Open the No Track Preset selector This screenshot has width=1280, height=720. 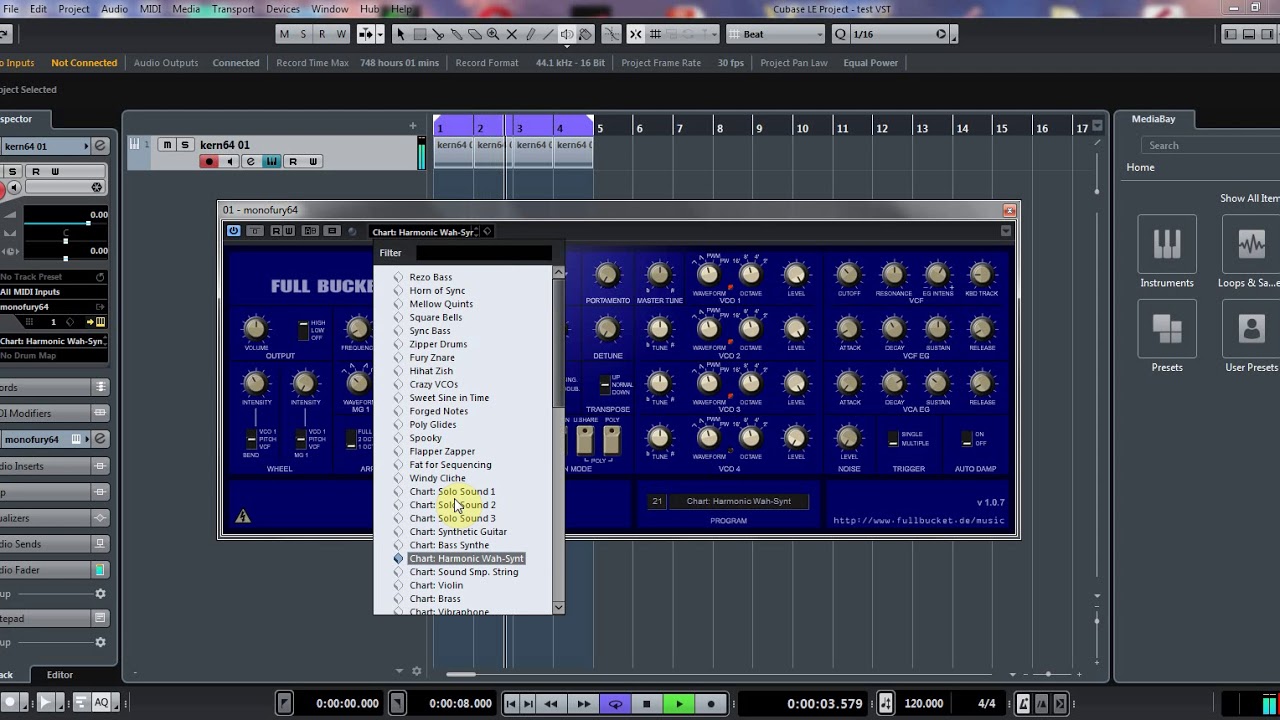coord(53,277)
